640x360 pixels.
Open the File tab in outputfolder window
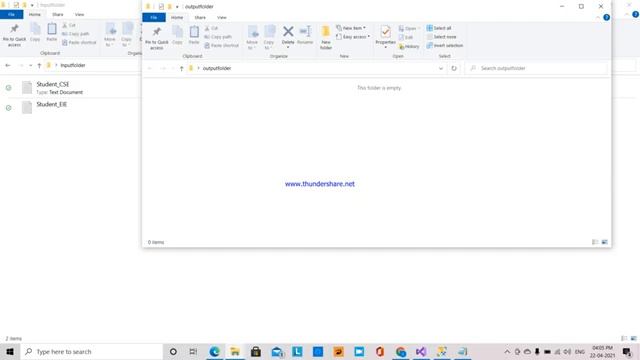[154, 18]
